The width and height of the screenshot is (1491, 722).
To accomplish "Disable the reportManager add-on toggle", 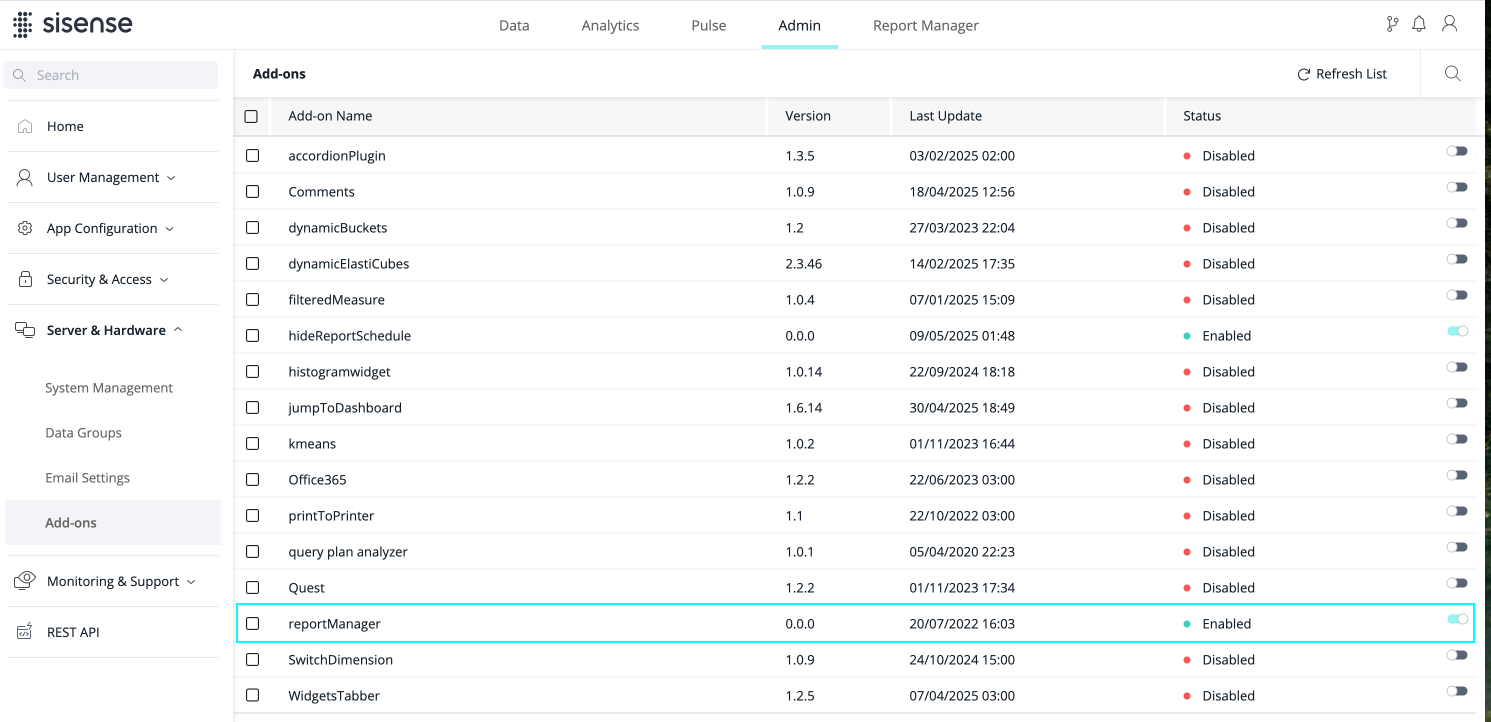I will [1457, 619].
